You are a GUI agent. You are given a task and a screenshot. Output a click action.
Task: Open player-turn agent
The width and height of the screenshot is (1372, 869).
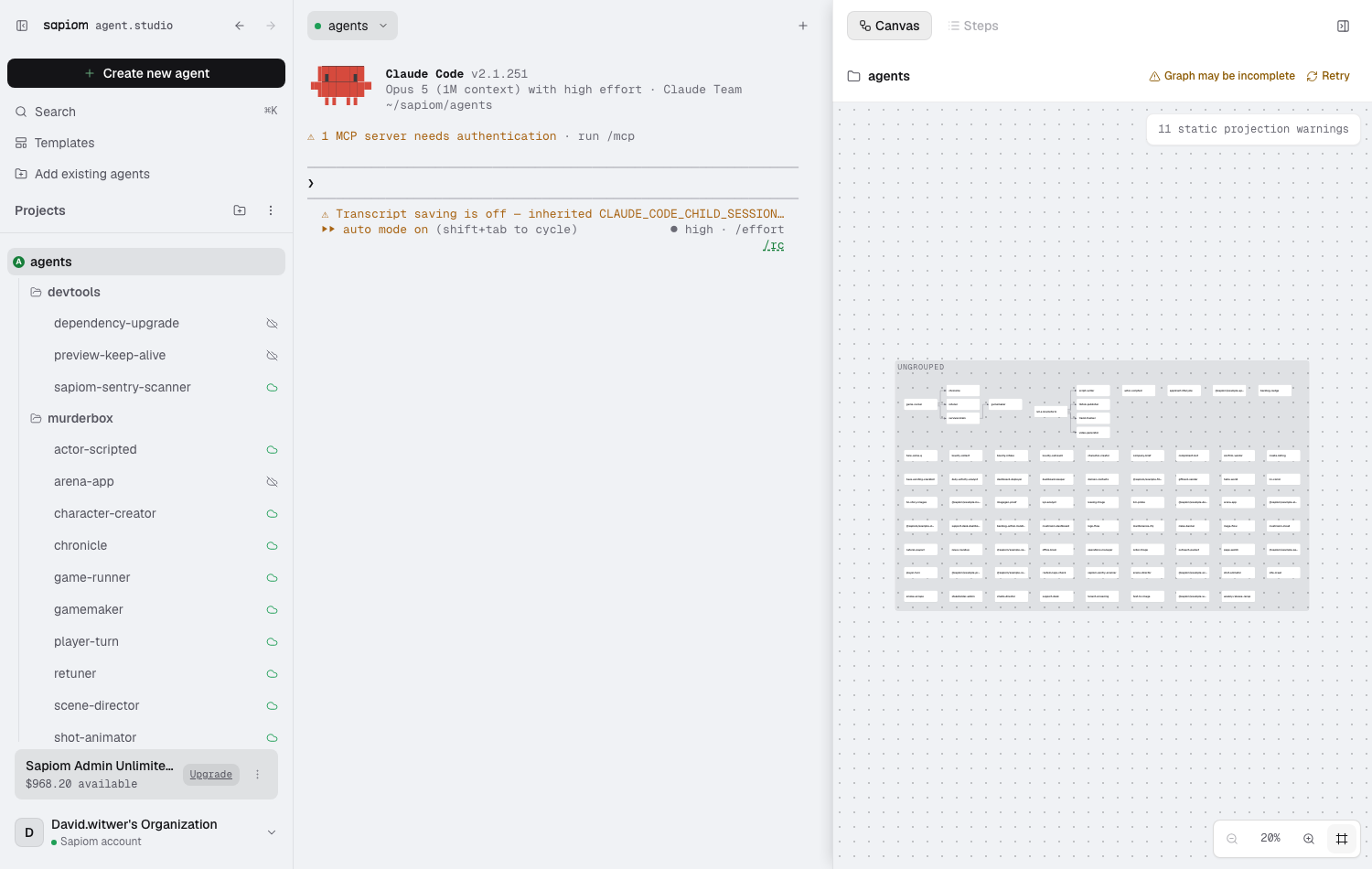(86, 641)
